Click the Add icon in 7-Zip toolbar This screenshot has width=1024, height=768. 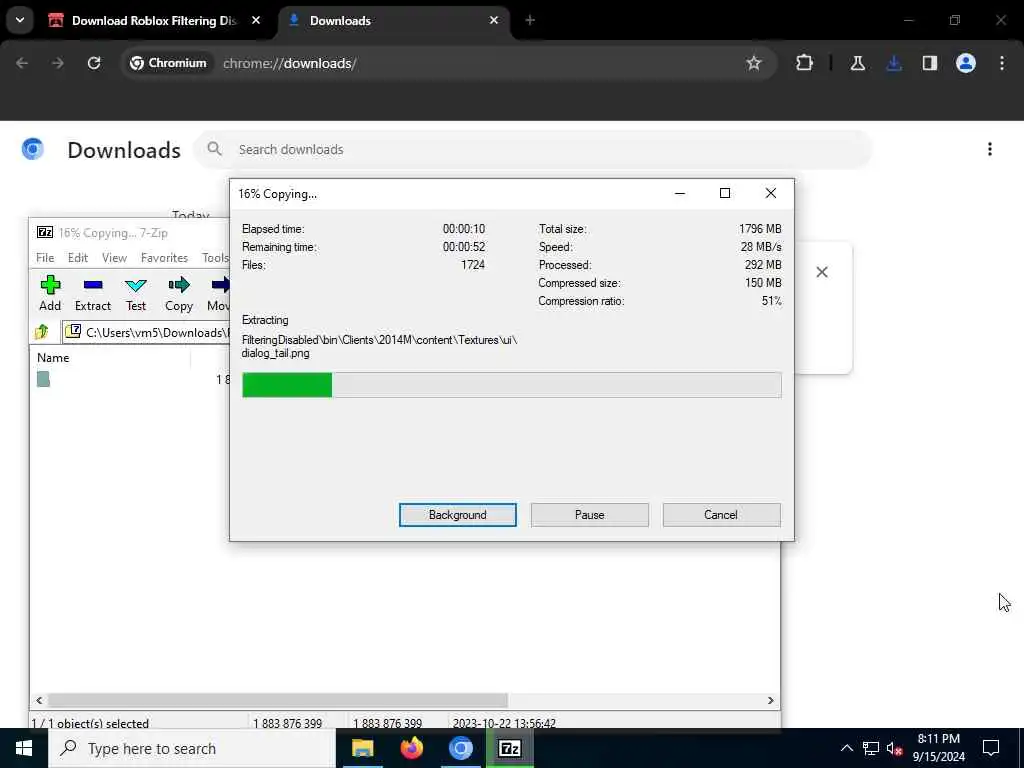coord(50,285)
